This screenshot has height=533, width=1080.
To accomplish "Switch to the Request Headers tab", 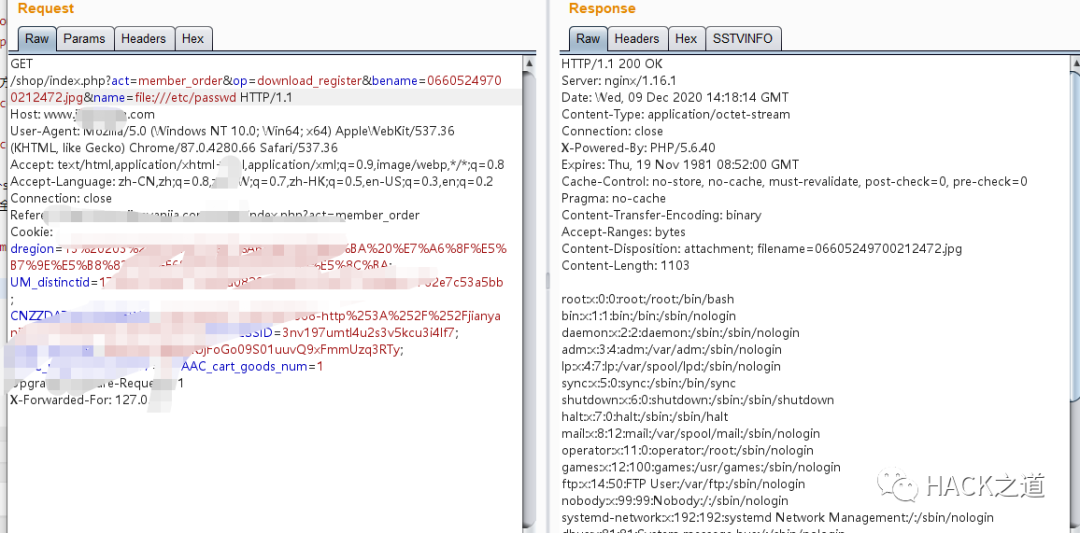I will tap(144, 39).
